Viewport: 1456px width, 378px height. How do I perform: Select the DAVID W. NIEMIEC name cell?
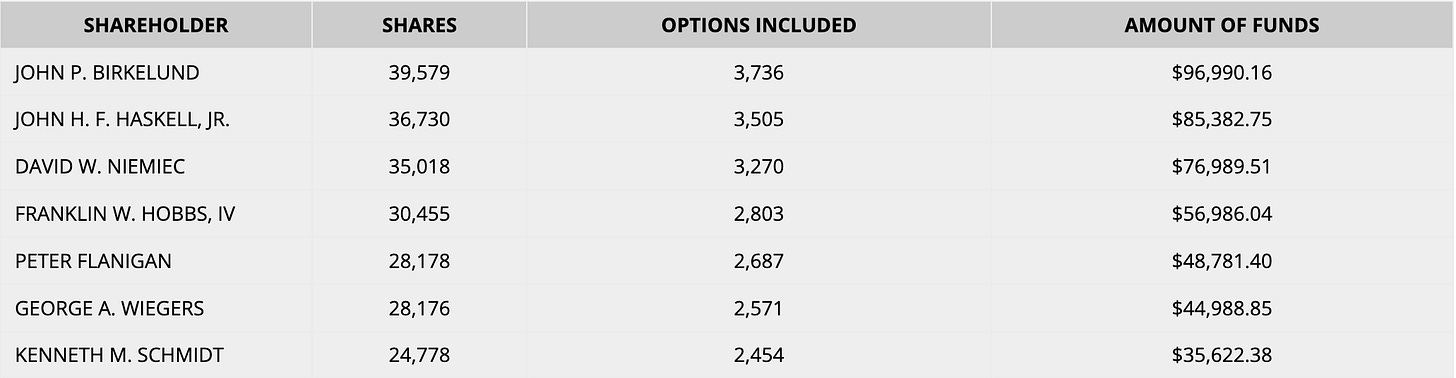[156, 167]
